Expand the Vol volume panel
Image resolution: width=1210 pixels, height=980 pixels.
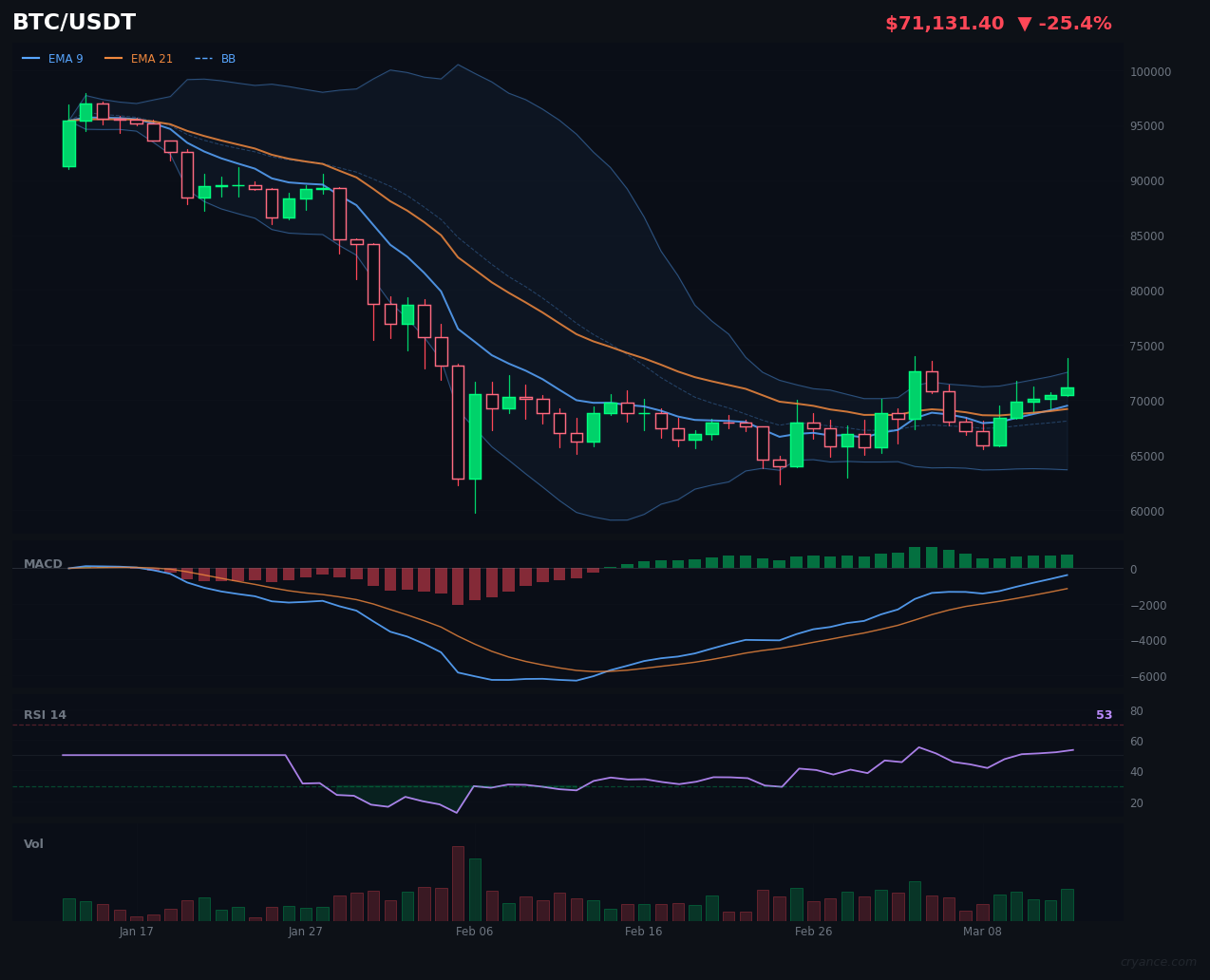[x=33, y=843]
